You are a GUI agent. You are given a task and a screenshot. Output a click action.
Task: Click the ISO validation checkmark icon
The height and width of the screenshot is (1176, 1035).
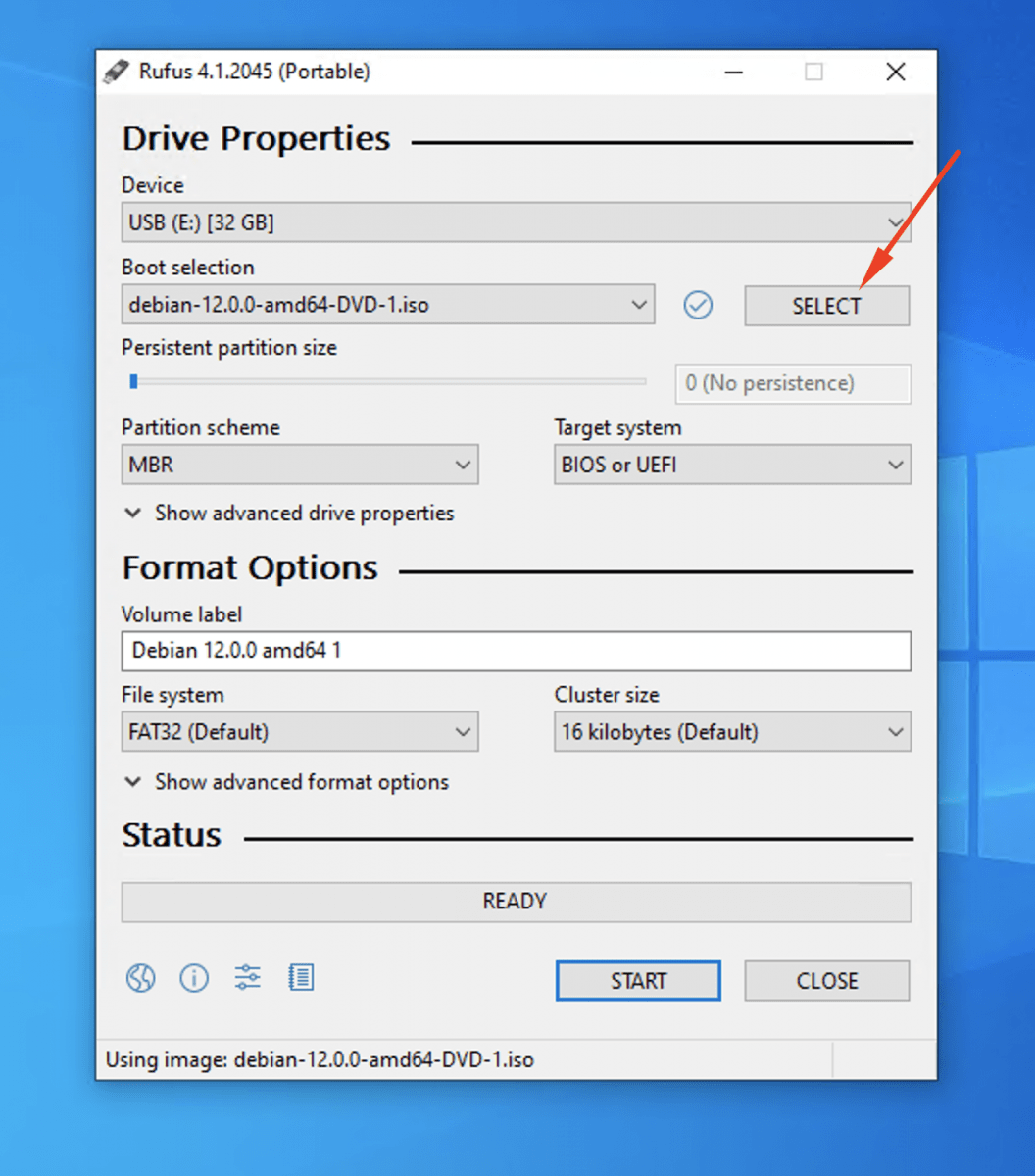click(x=698, y=305)
